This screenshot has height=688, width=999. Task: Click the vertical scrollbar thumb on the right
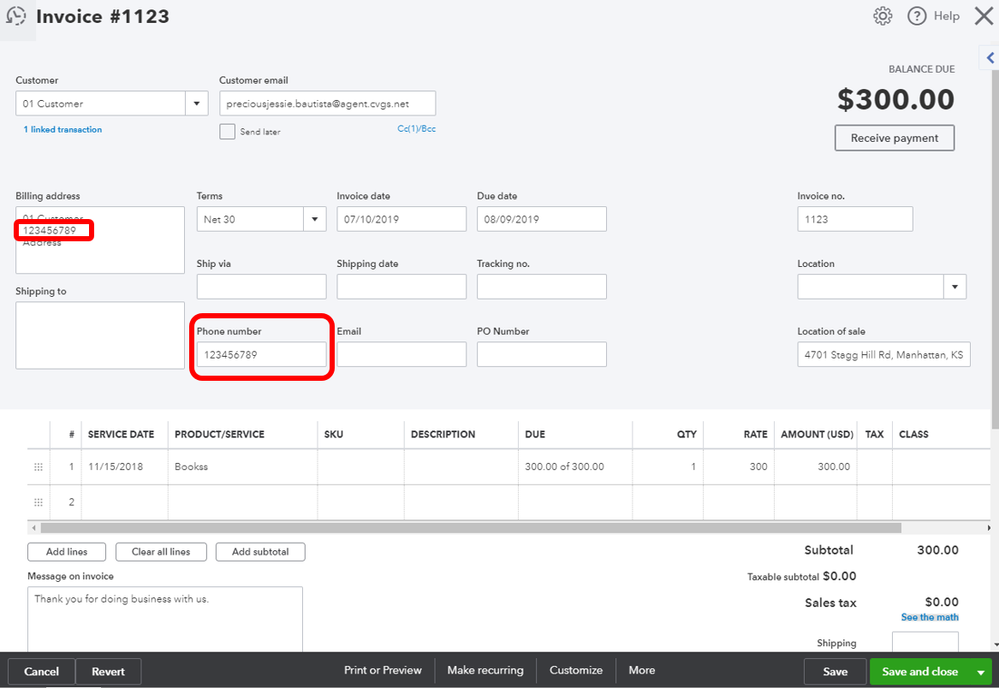click(995, 248)
